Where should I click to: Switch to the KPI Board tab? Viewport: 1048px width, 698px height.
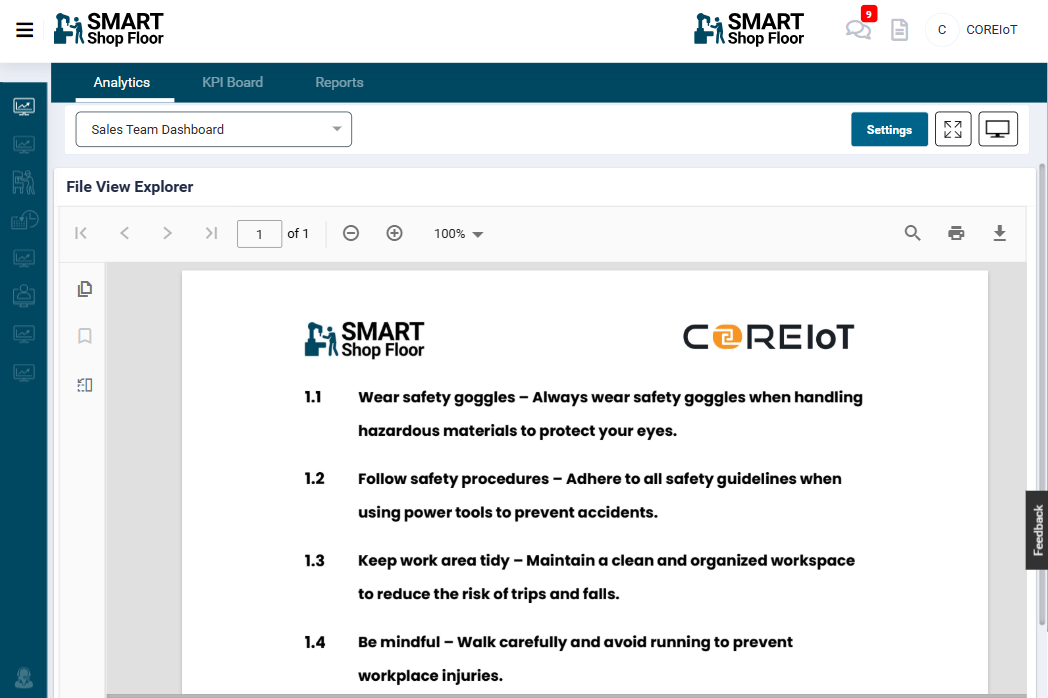point(232,82)
